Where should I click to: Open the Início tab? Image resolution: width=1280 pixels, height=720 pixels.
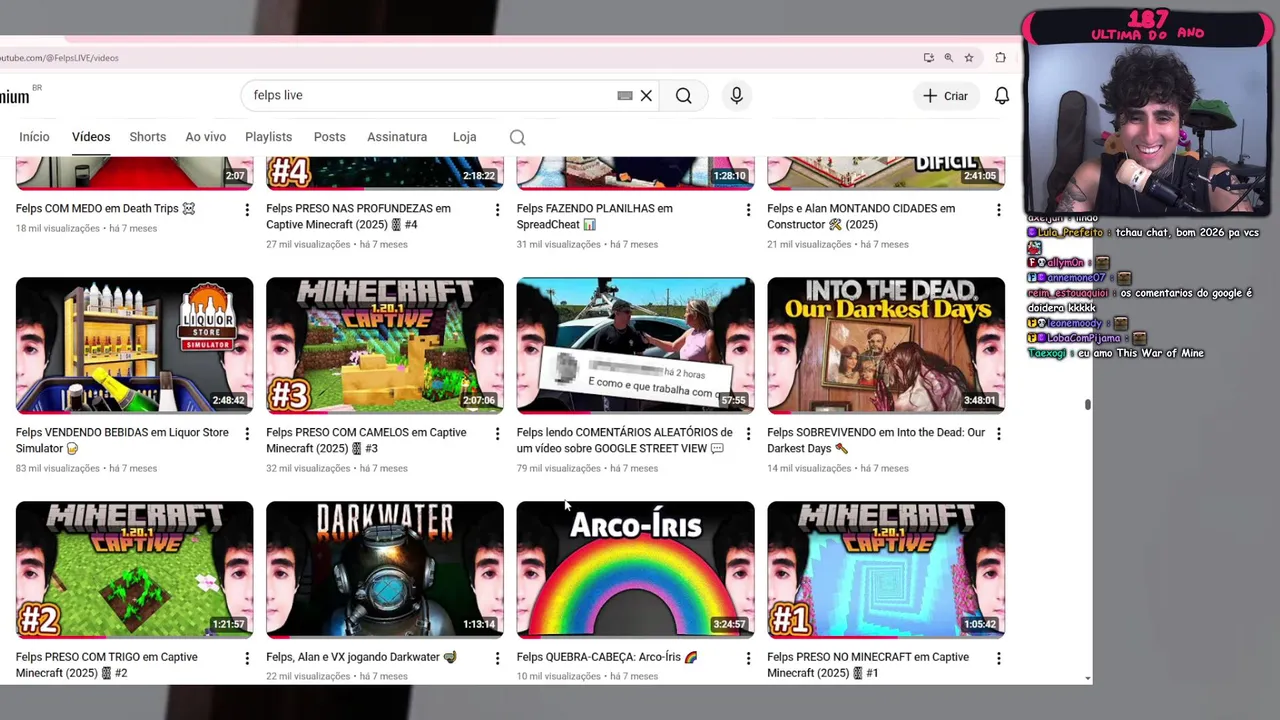pos(34,137)
